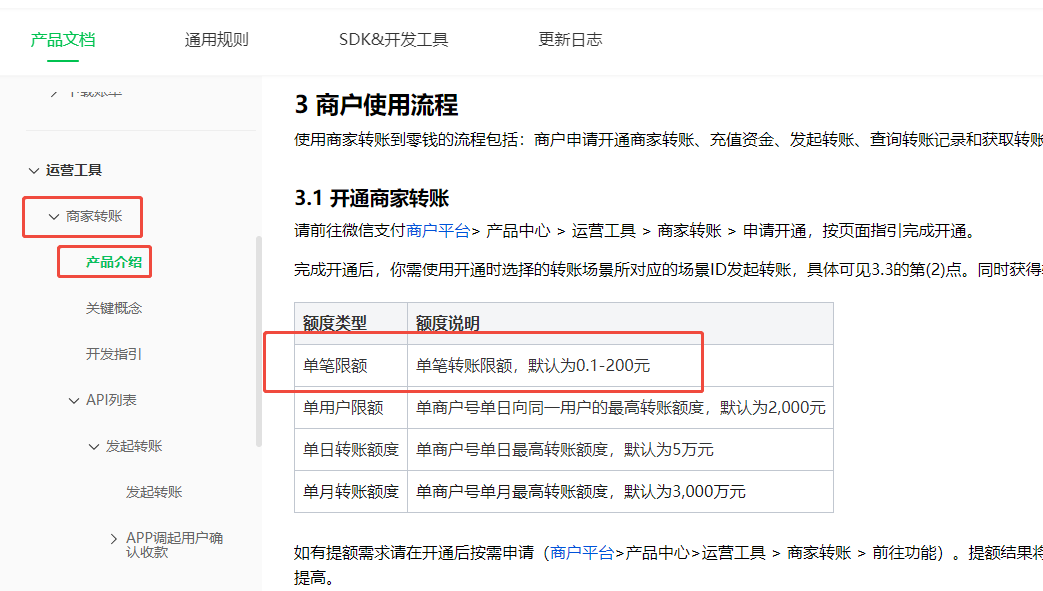Open APP调起用户确认收款 sidebar entry
The width and height of the screenshot is (1043, 591).
(174, 545)
